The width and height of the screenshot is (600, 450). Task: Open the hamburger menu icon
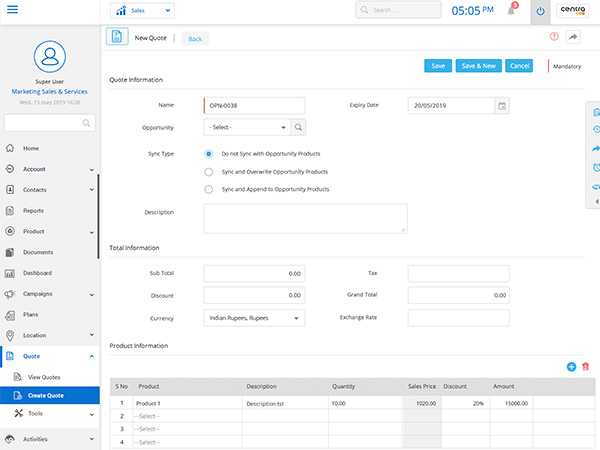(x=12, y=9)
